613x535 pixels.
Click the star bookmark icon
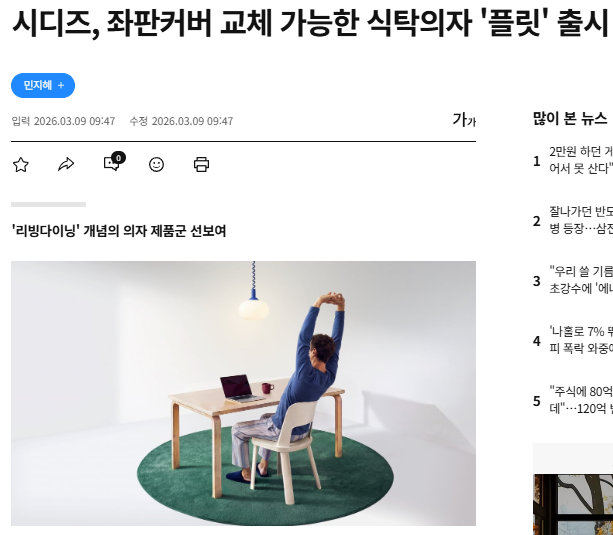[21, 165]
